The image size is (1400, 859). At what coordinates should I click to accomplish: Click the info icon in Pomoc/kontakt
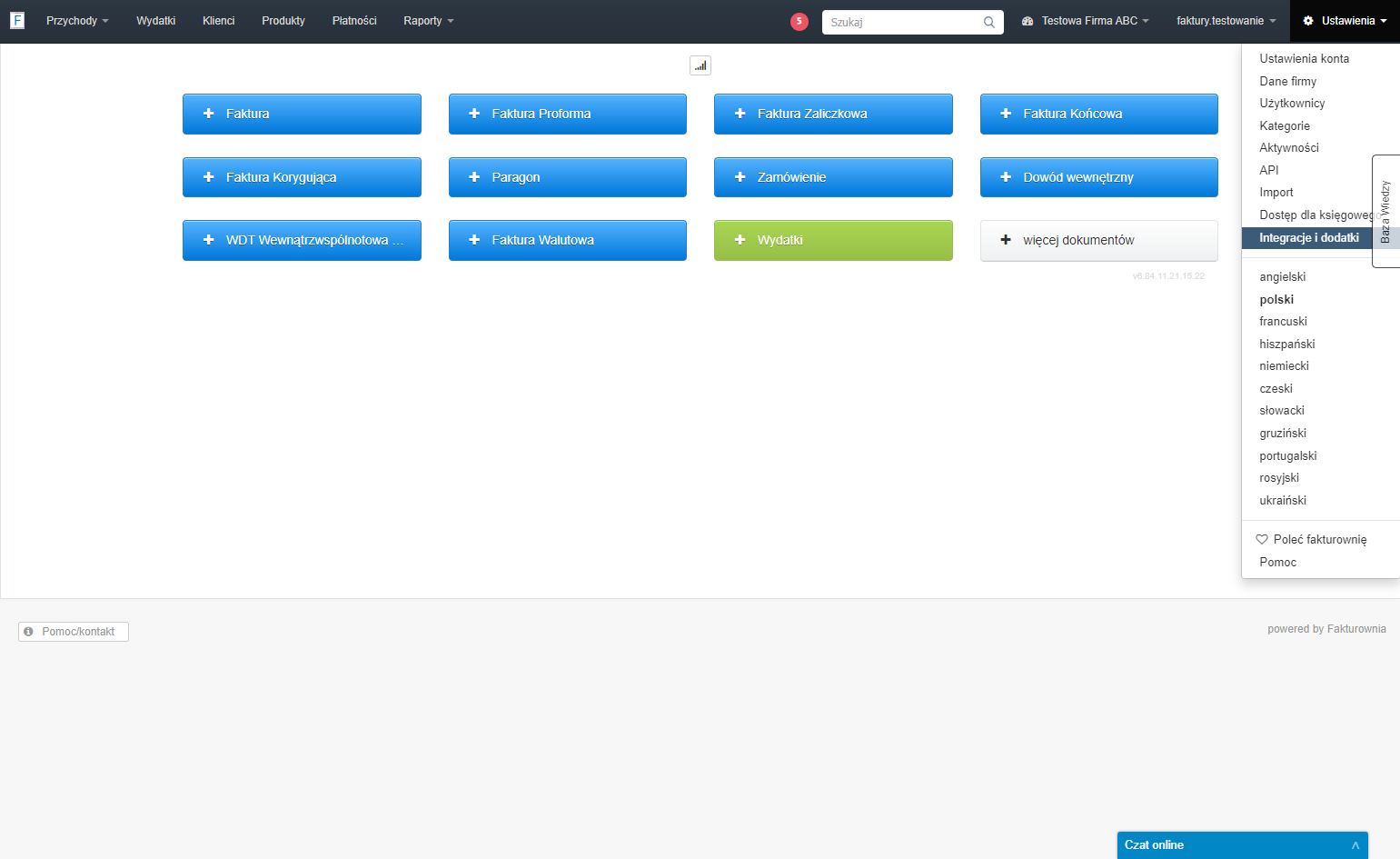click(29, 631)
